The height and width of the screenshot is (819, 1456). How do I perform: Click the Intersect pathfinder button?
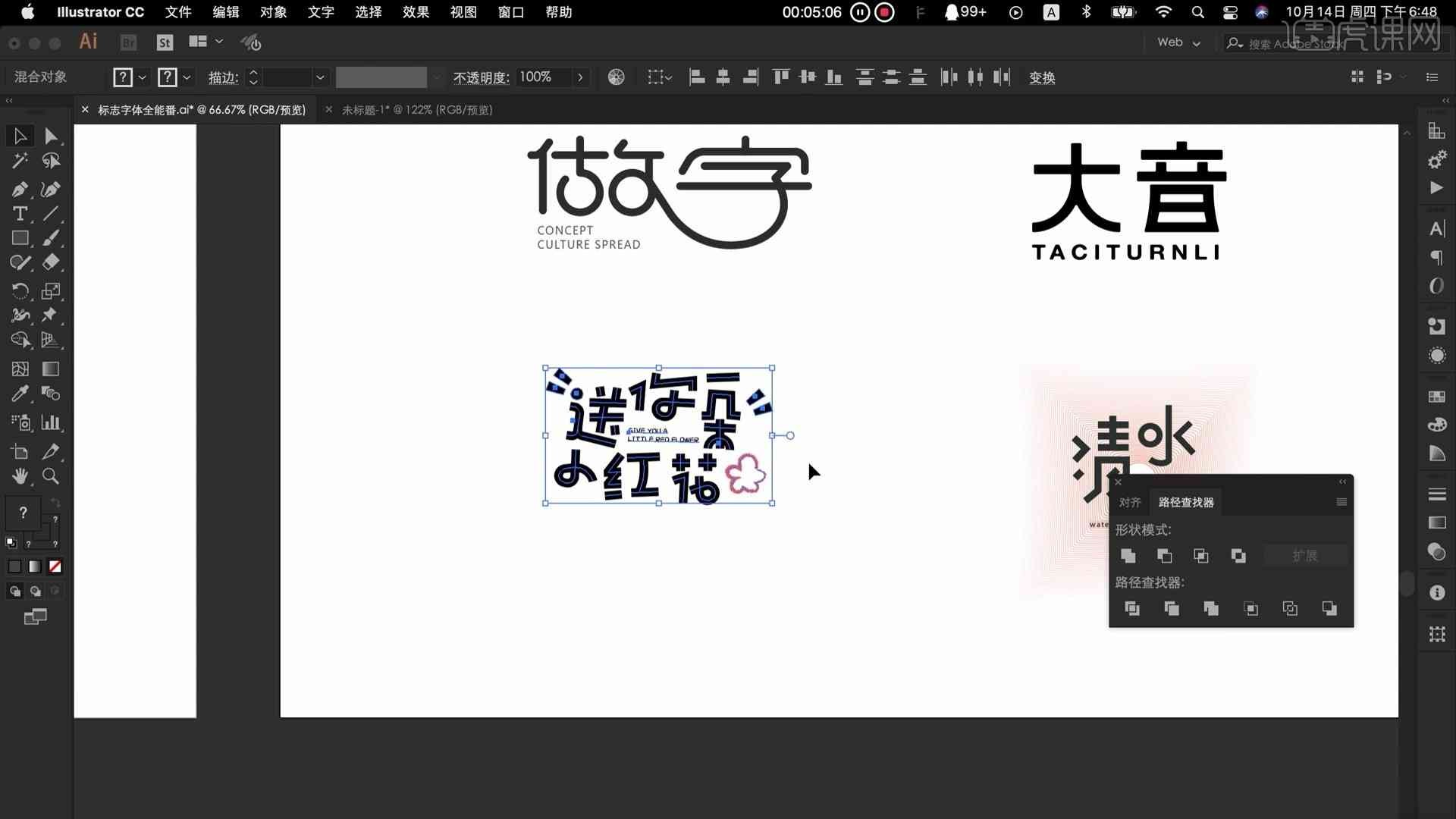[x=1201, y=555]
